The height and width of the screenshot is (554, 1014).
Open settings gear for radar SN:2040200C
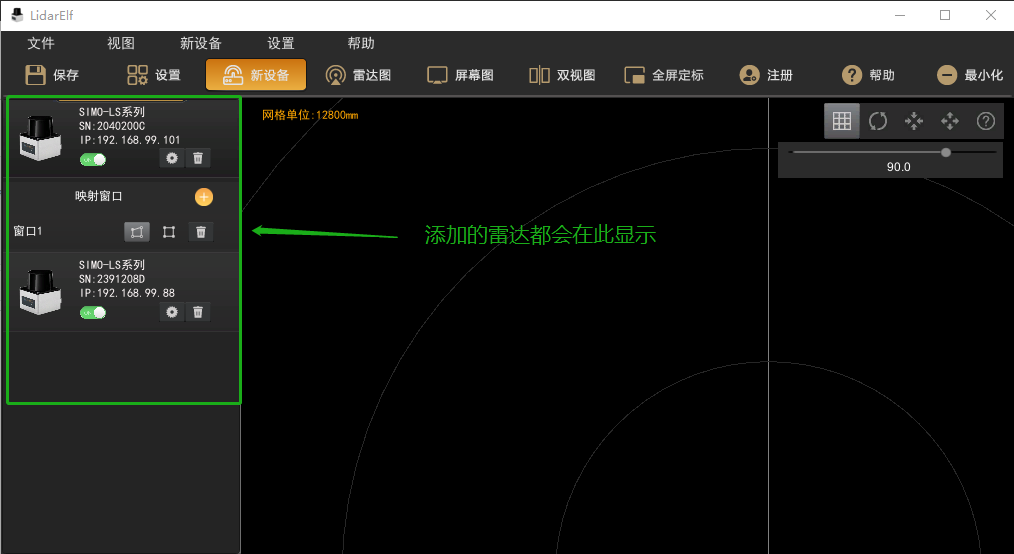click(x=172, y=158)
